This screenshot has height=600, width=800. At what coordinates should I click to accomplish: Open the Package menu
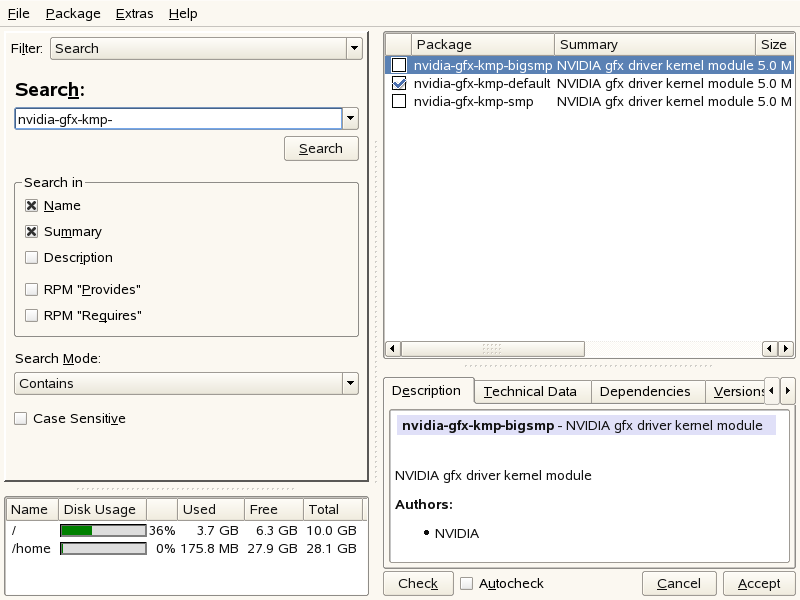point(73,14)
